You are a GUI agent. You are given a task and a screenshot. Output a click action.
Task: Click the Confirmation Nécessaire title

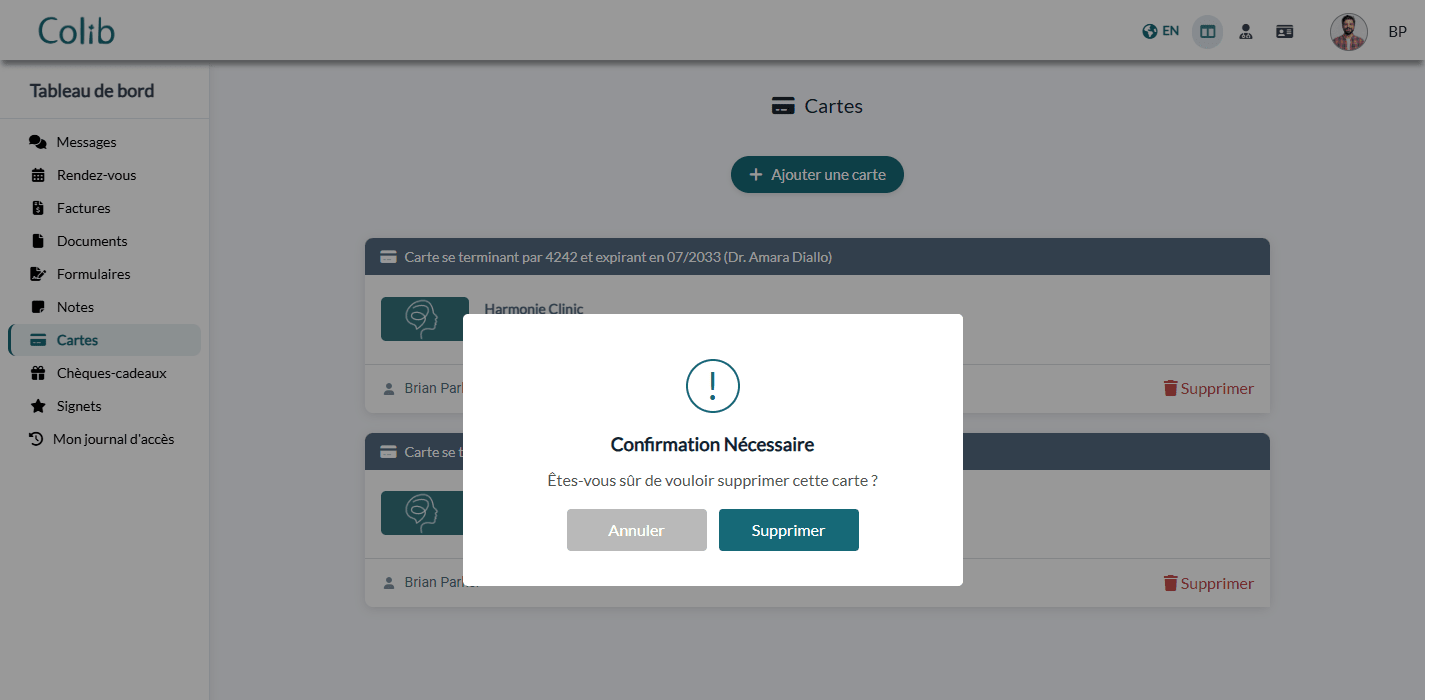[712, 445]
